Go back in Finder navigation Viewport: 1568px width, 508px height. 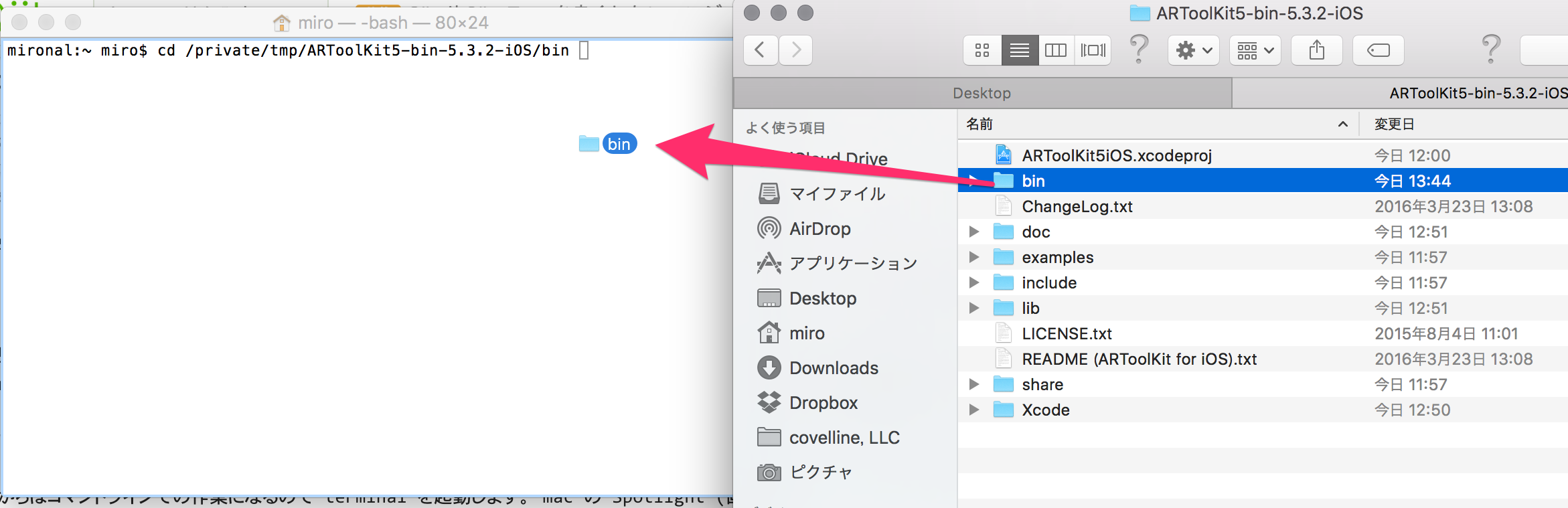(761, 50)
